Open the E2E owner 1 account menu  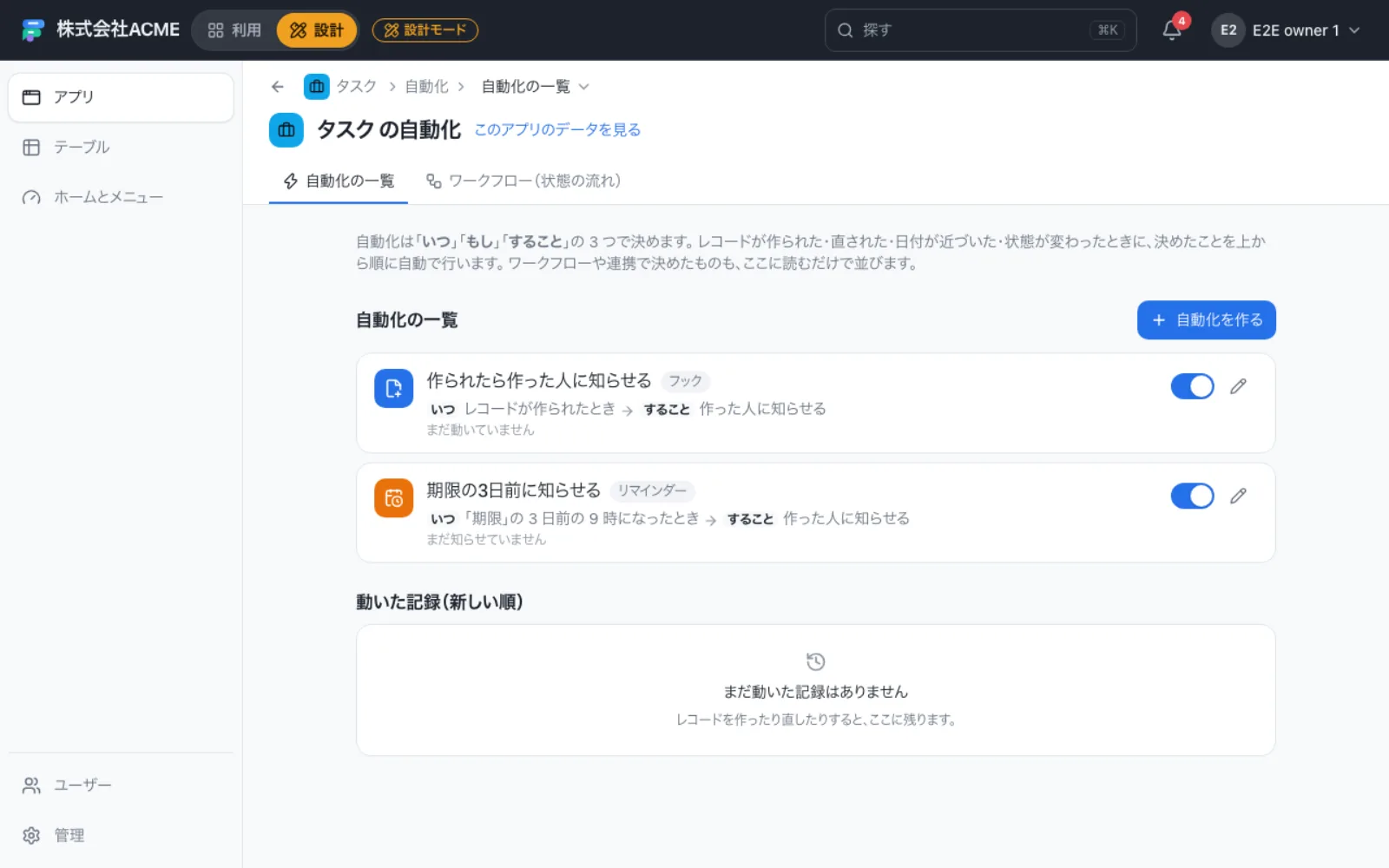click(x=1286, y=30)
